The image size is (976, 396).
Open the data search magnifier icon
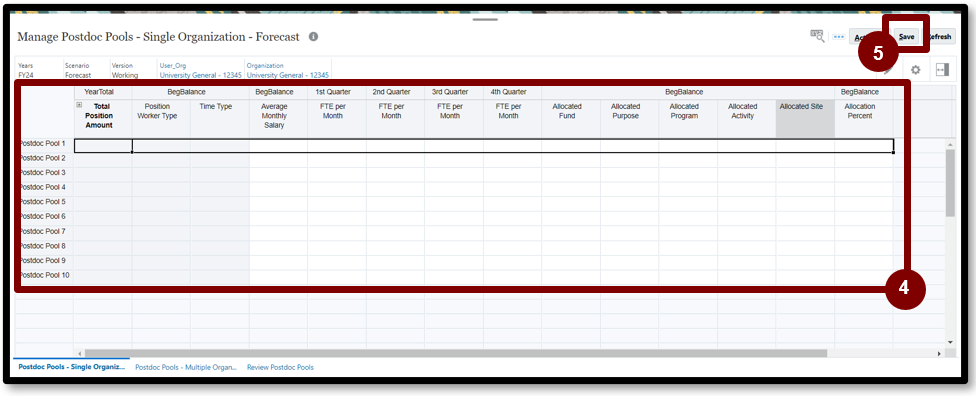817,36
